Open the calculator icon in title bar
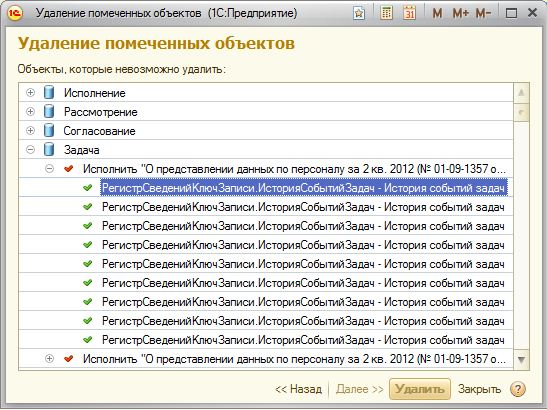 click(386, 13)
